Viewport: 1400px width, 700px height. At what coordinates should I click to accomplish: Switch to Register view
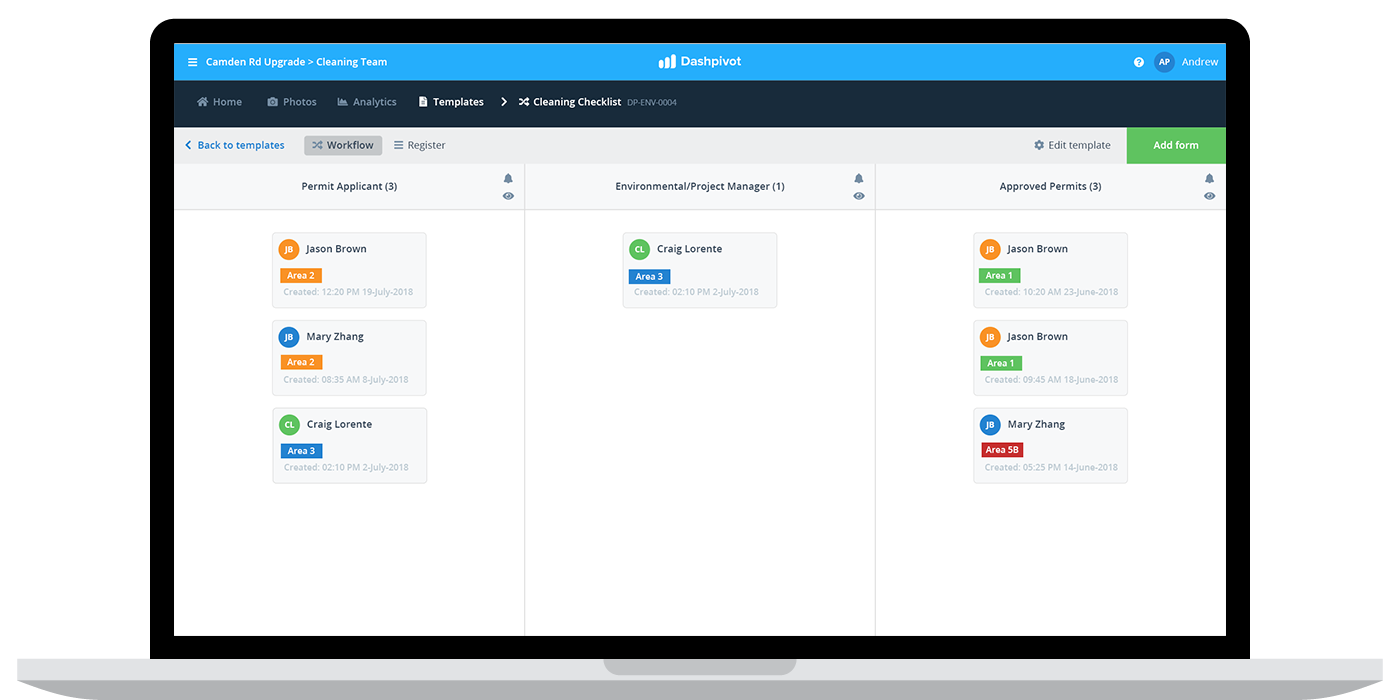tap(420, 145)
